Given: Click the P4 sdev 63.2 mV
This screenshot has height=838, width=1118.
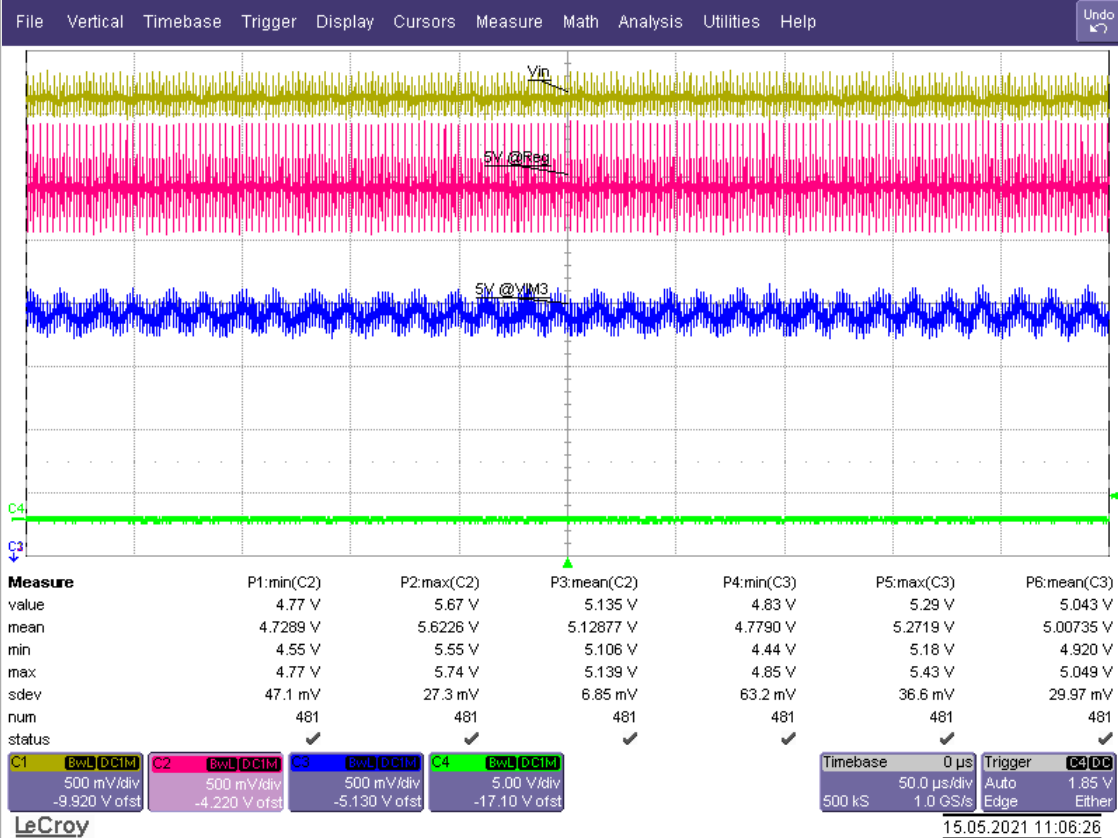Looking at the screenshot, I should [x=767, y=695].
